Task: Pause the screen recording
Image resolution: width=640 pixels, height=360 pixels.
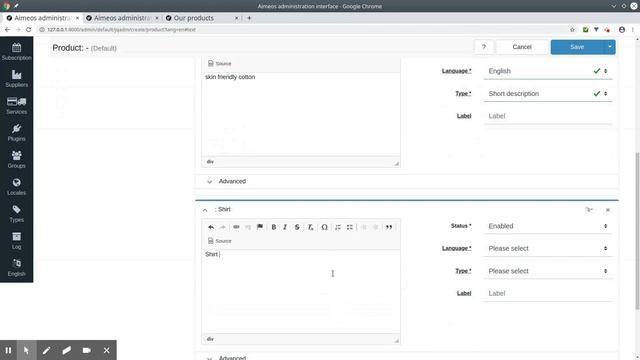Action: pyautogui.click(x=8, y=350)
